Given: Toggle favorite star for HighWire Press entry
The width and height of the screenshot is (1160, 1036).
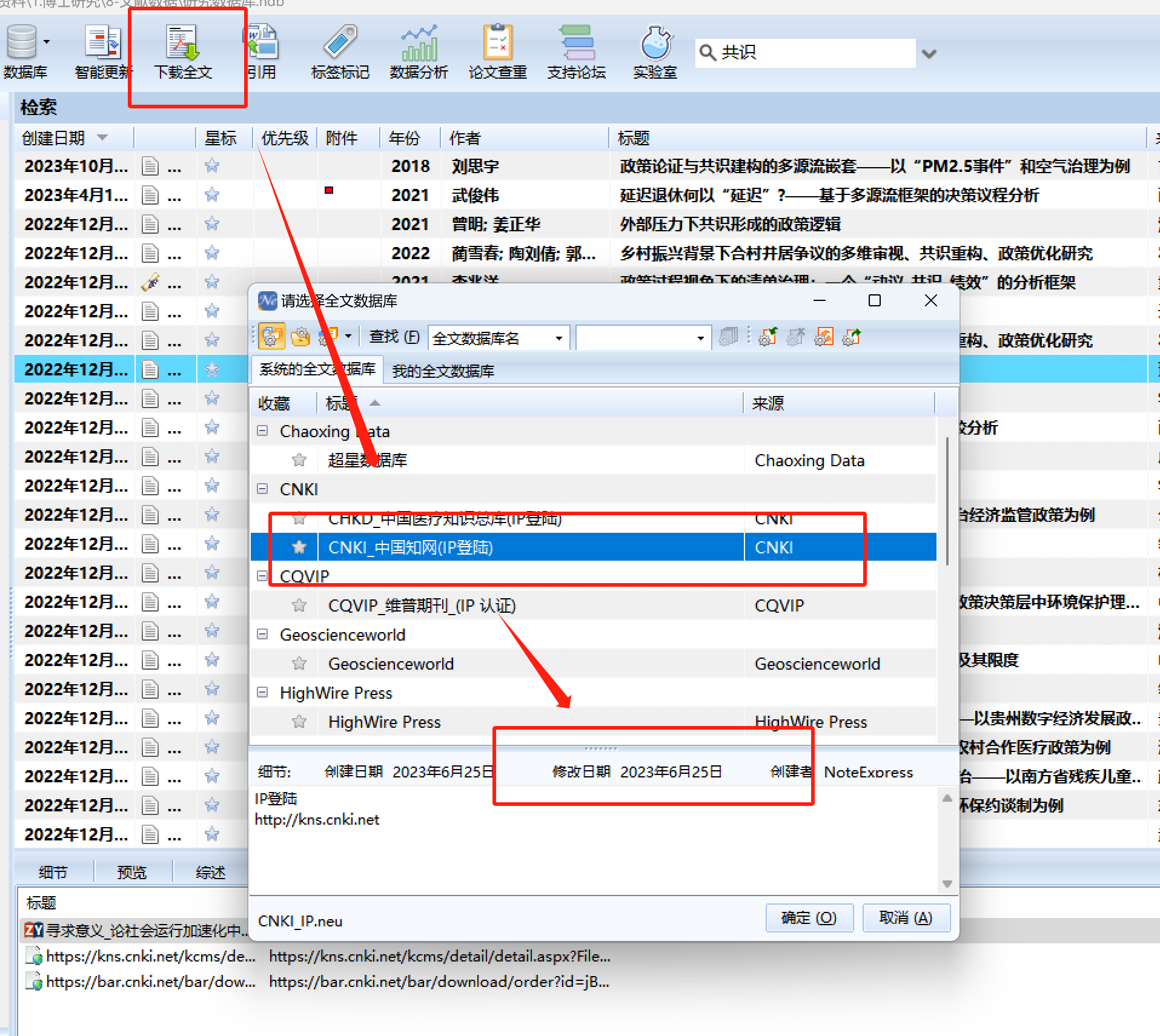Looking at the screenshot, I should (x=299, y=722).
